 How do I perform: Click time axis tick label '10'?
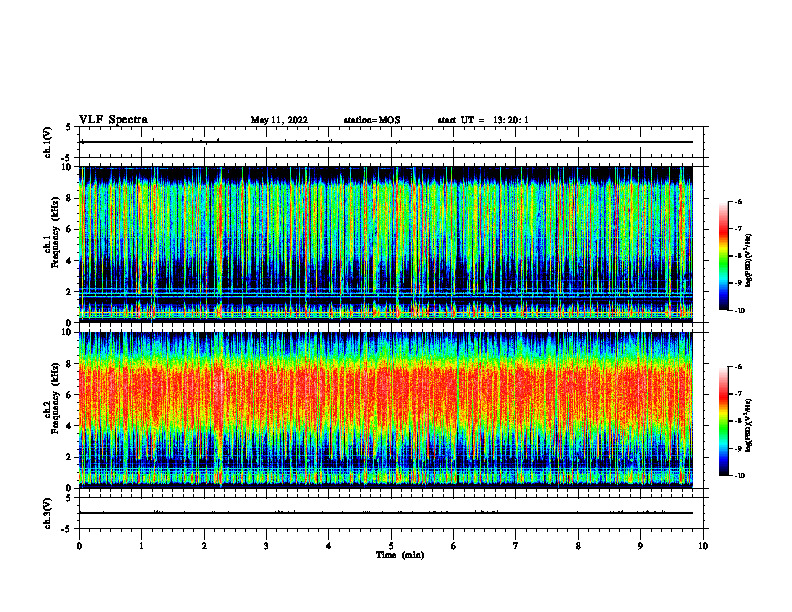tap(703, 546)
